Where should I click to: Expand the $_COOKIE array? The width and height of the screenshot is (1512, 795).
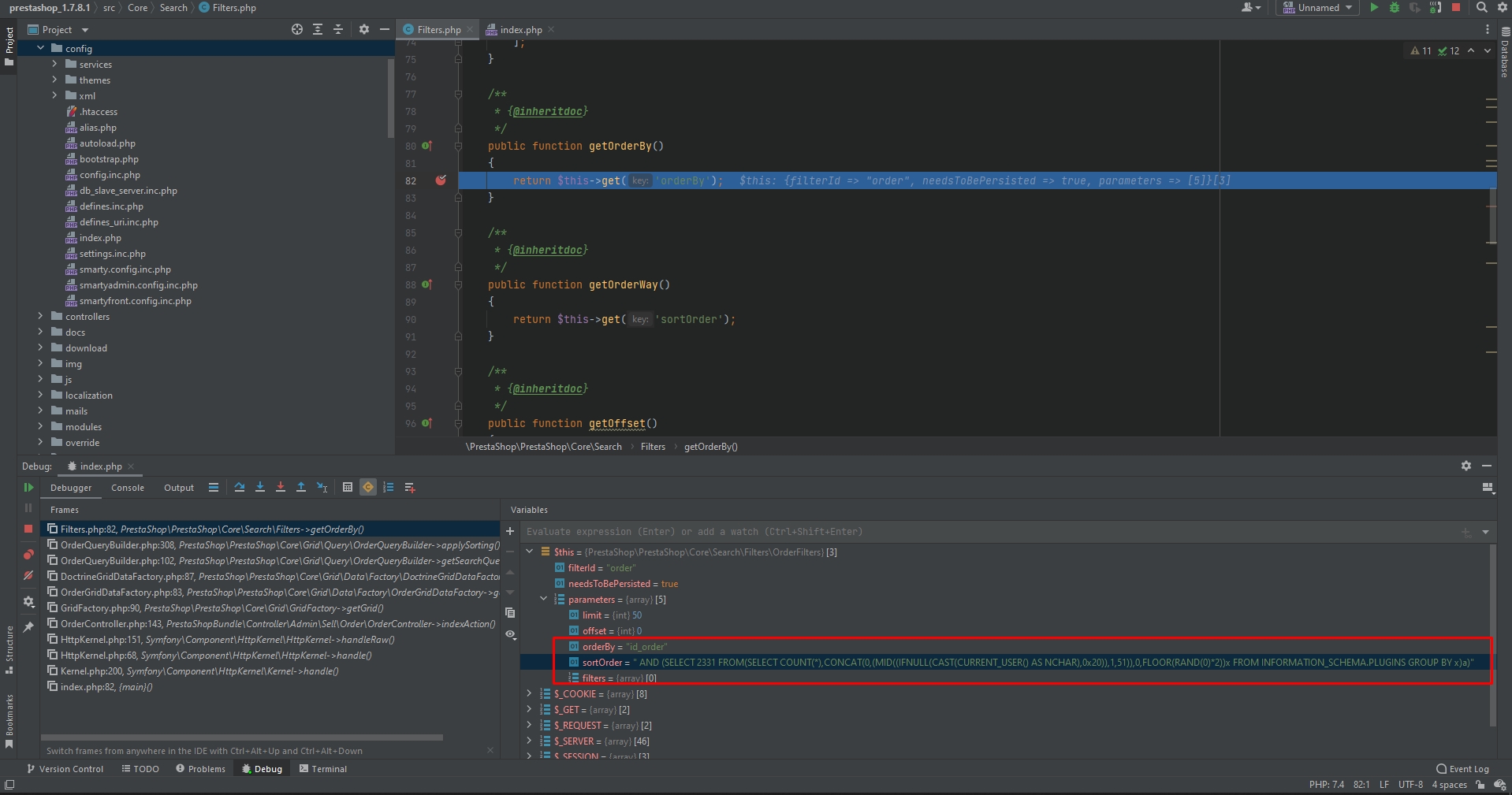[x=530, y=693]
